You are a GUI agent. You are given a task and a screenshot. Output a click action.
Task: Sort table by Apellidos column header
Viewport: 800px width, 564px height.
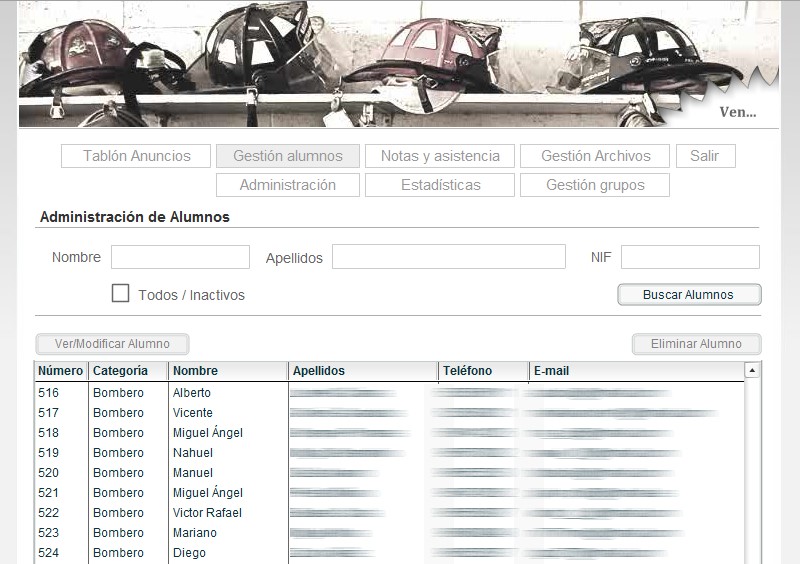[x=363, y=371]
